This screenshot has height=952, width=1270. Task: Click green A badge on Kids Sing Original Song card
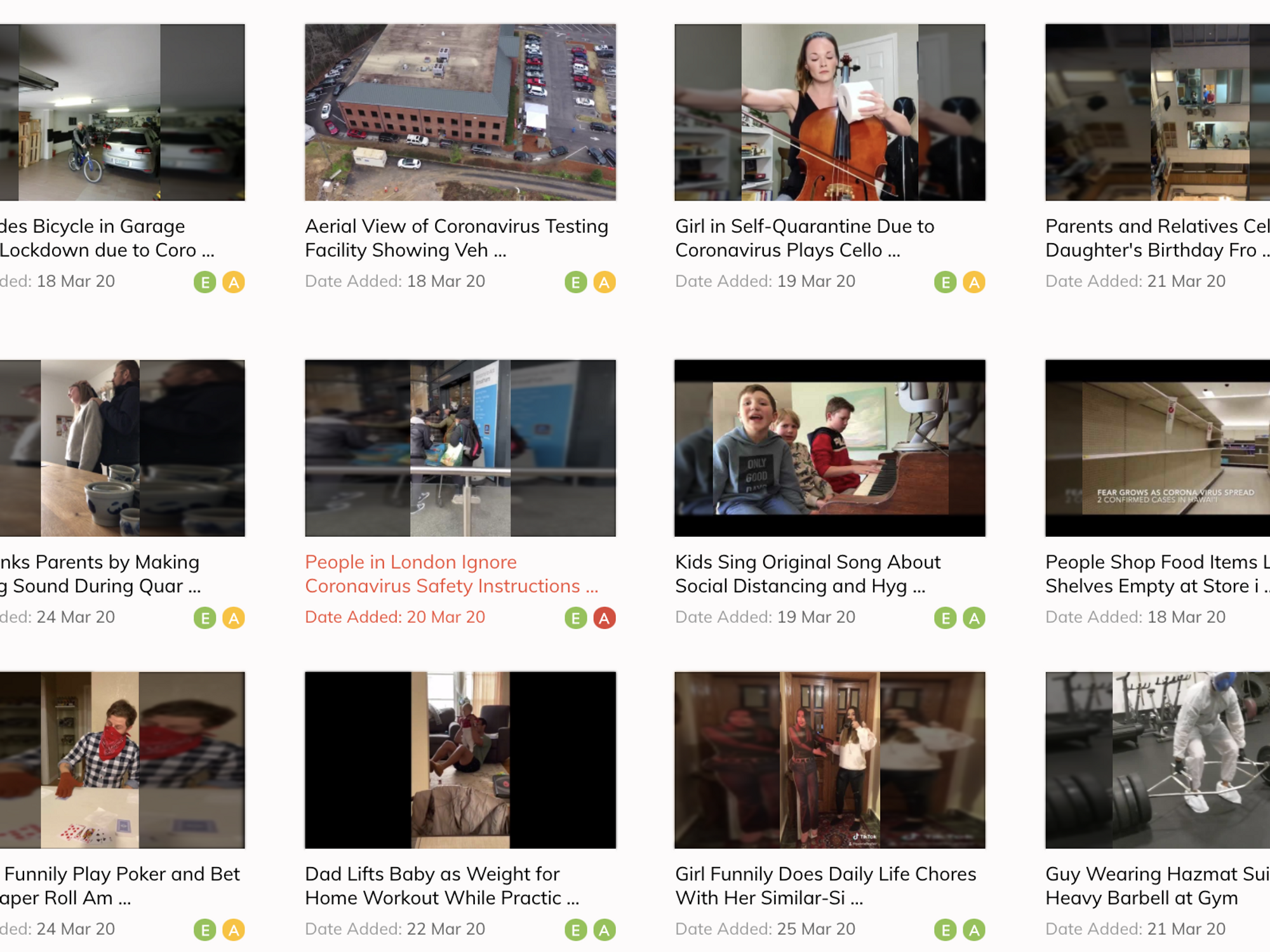pos(974,618)
